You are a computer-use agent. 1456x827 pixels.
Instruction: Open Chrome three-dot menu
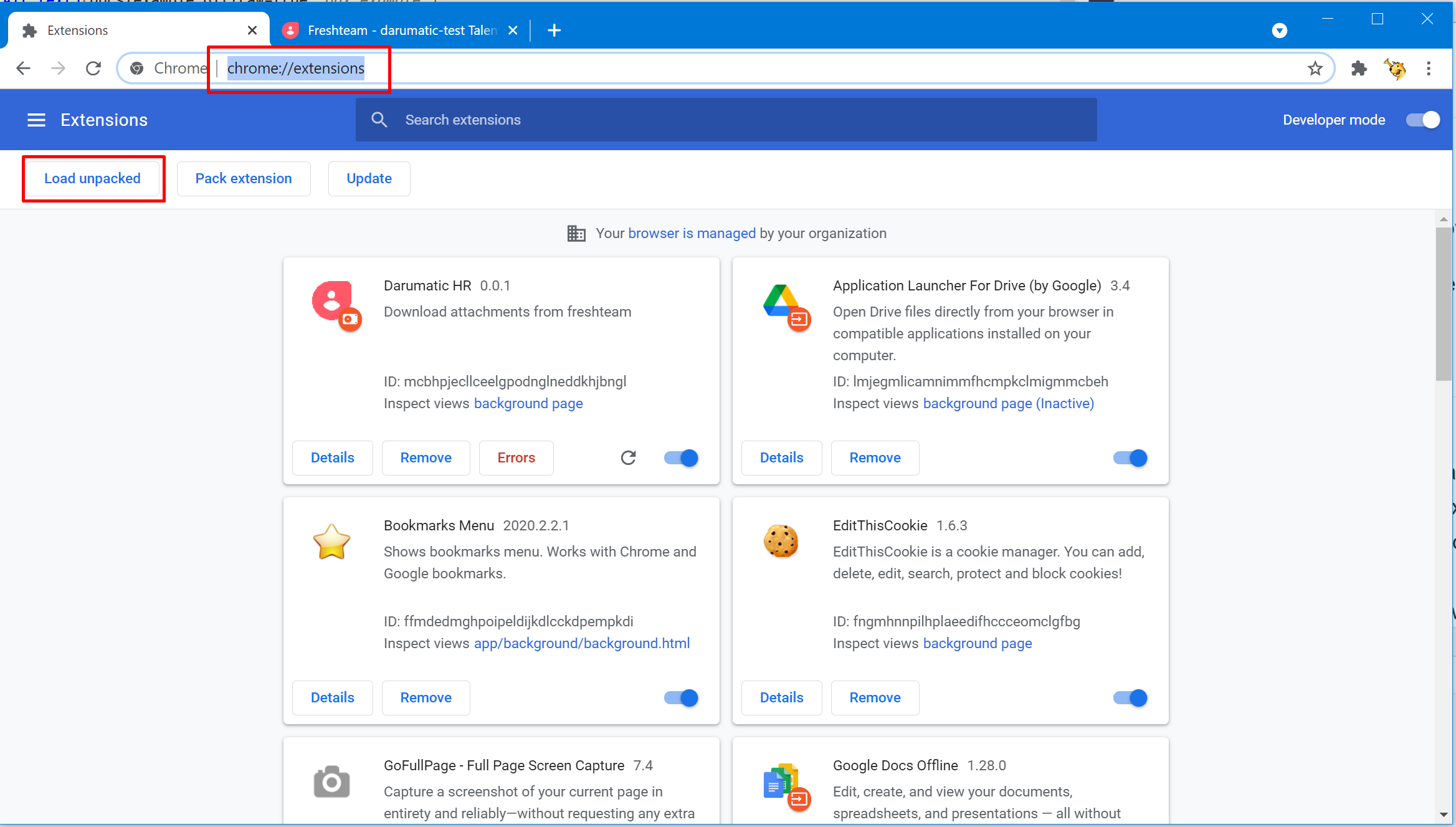pyautogui.click(x=1429, y=68)
